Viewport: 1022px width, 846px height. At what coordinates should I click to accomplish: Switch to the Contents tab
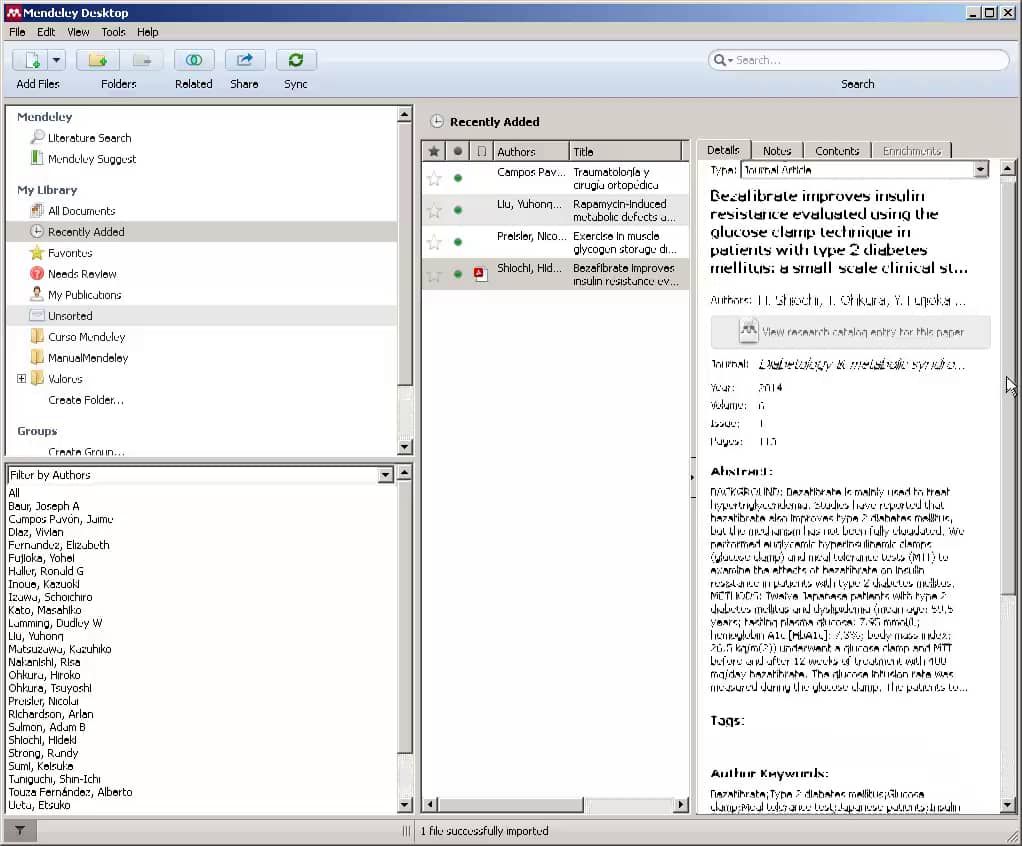click(837, 151)
